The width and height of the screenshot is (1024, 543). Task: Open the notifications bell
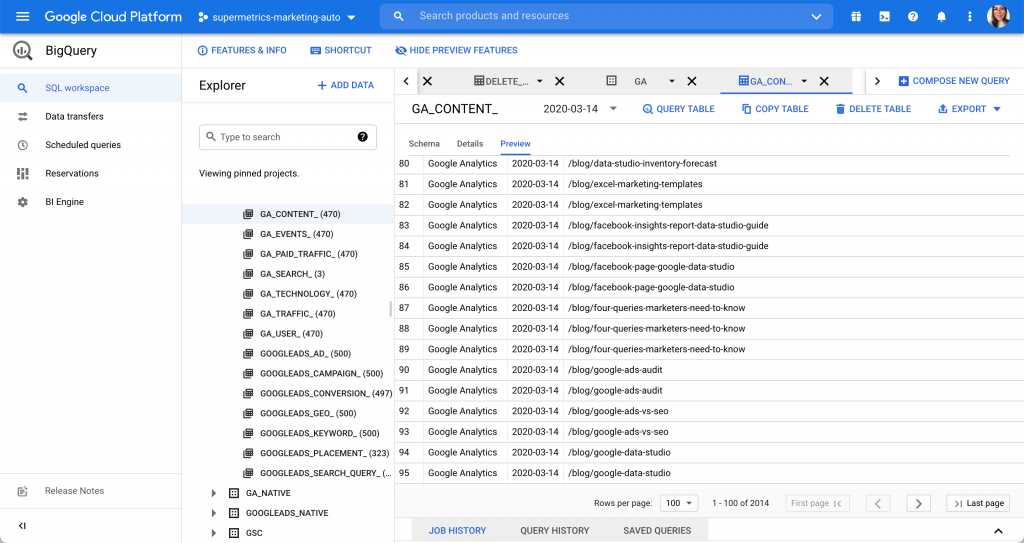[941, 17]
